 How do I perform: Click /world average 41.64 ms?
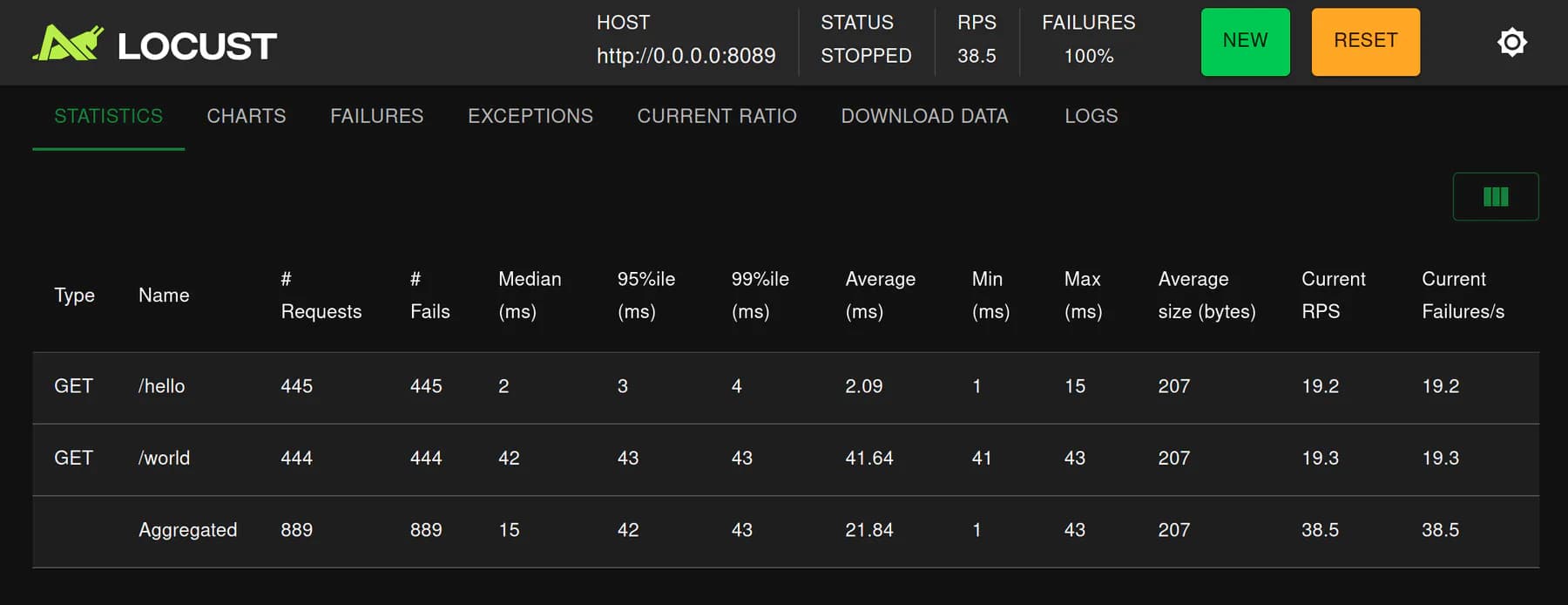pyautogui.click(x=868, y=459)
